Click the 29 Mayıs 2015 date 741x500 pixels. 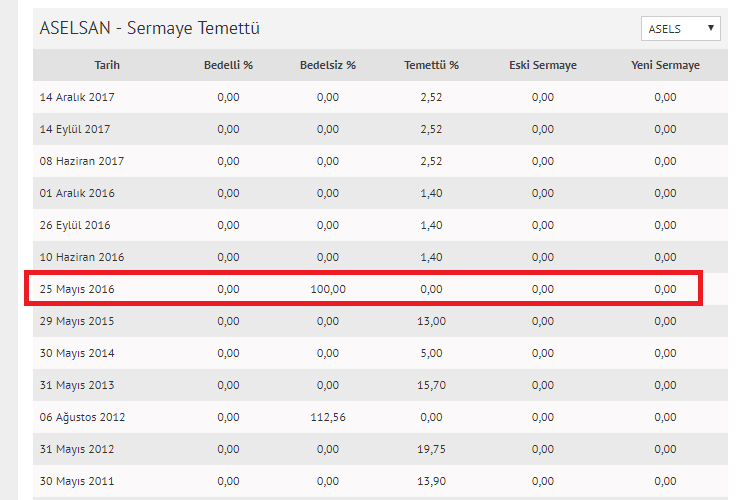click(x=76, y=321)
